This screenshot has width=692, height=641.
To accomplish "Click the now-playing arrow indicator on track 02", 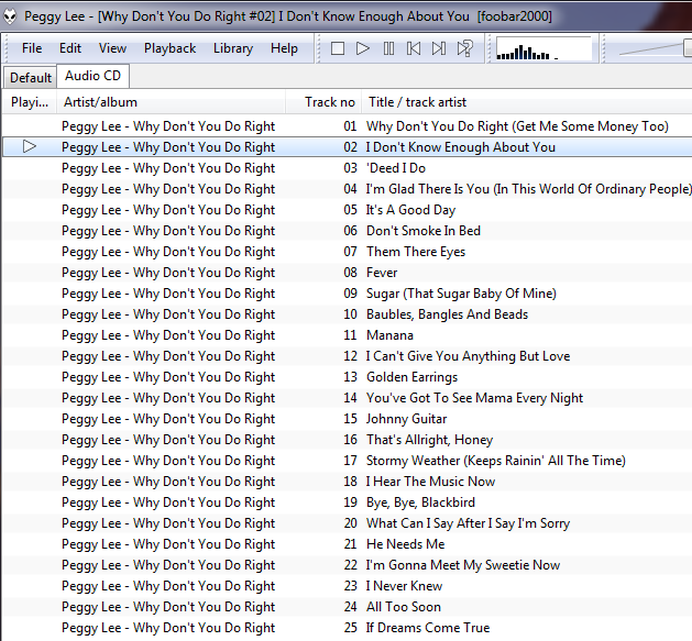I will pos(30,147).
